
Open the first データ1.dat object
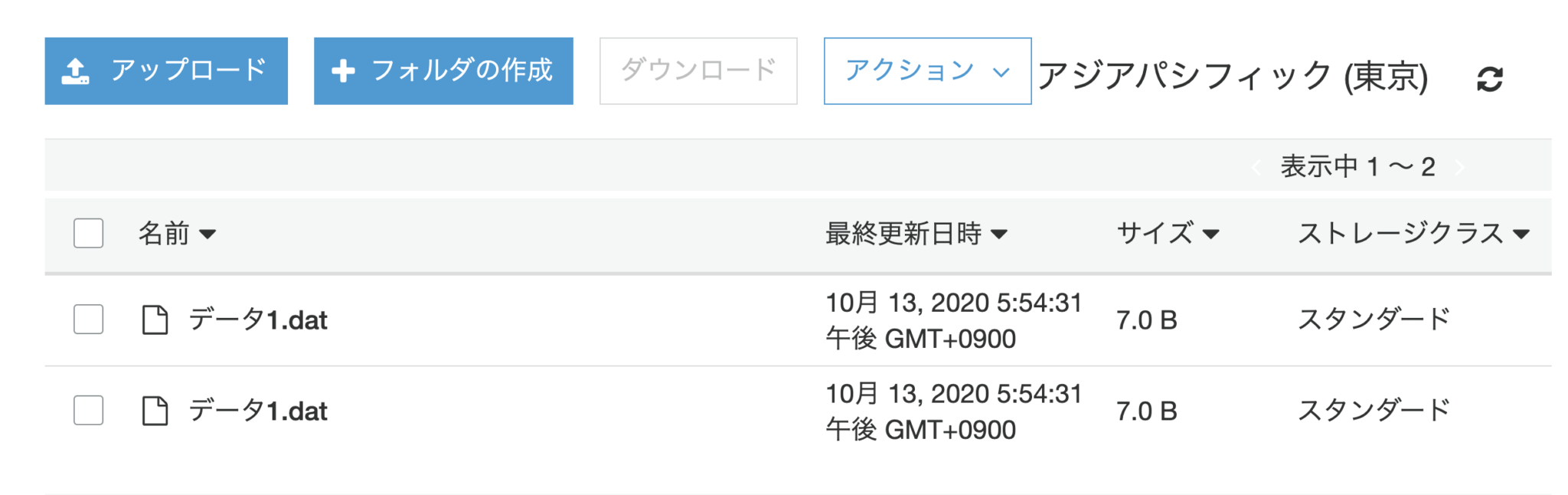point(259,320)
